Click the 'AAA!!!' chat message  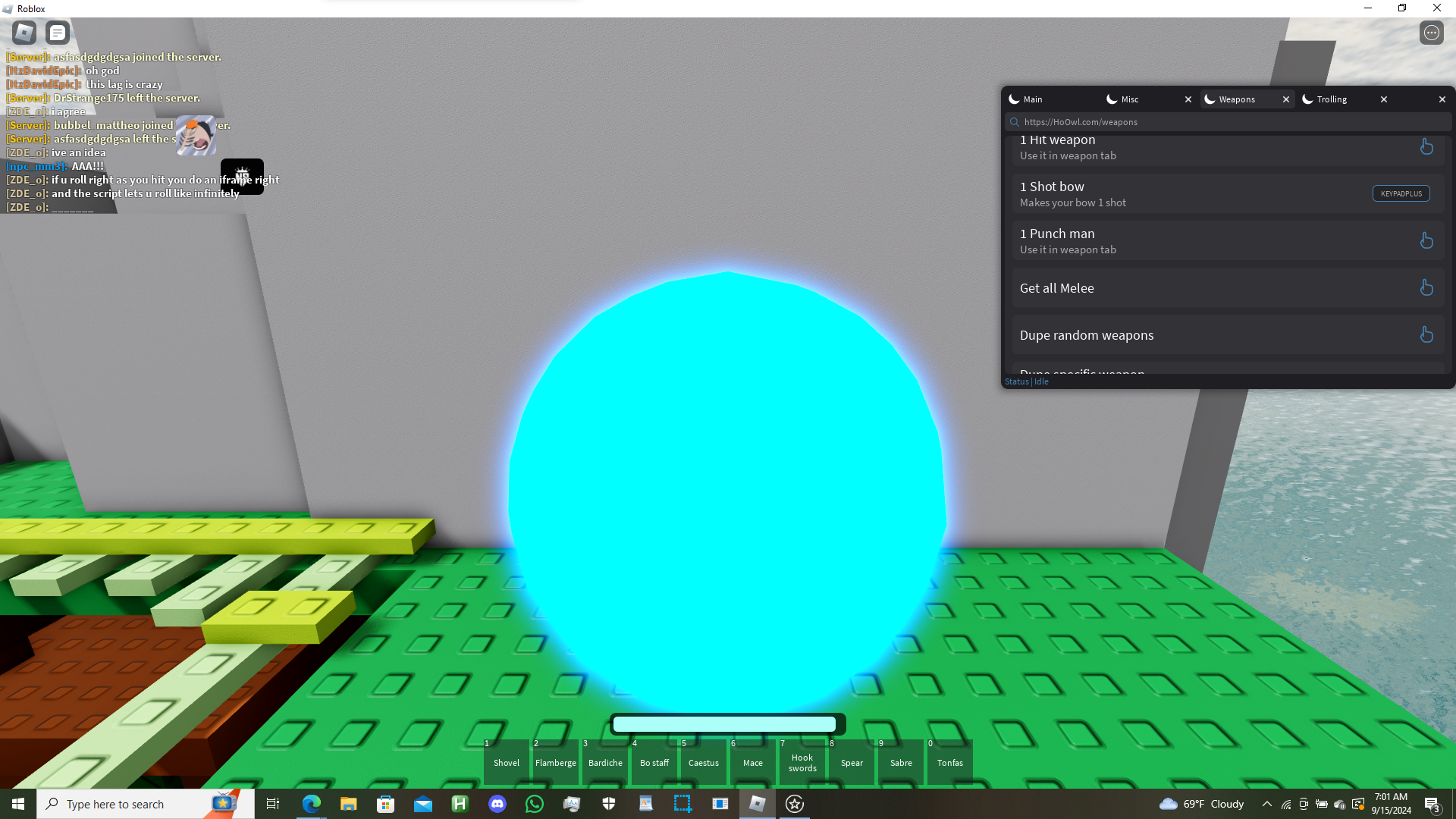(x=88, y=166)
